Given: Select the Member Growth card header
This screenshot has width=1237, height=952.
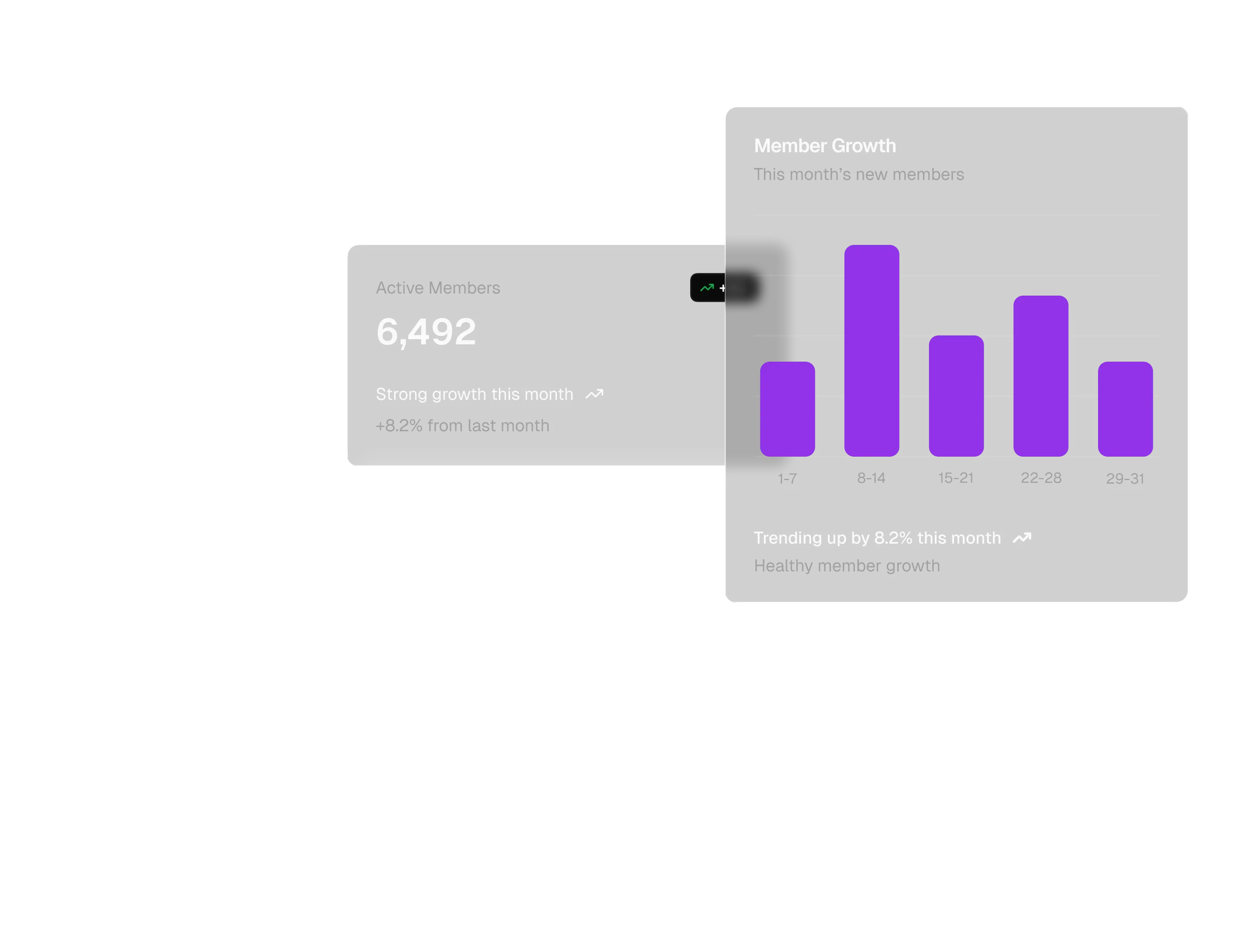Looking at the screenshot, I should (x=825, y=145).
